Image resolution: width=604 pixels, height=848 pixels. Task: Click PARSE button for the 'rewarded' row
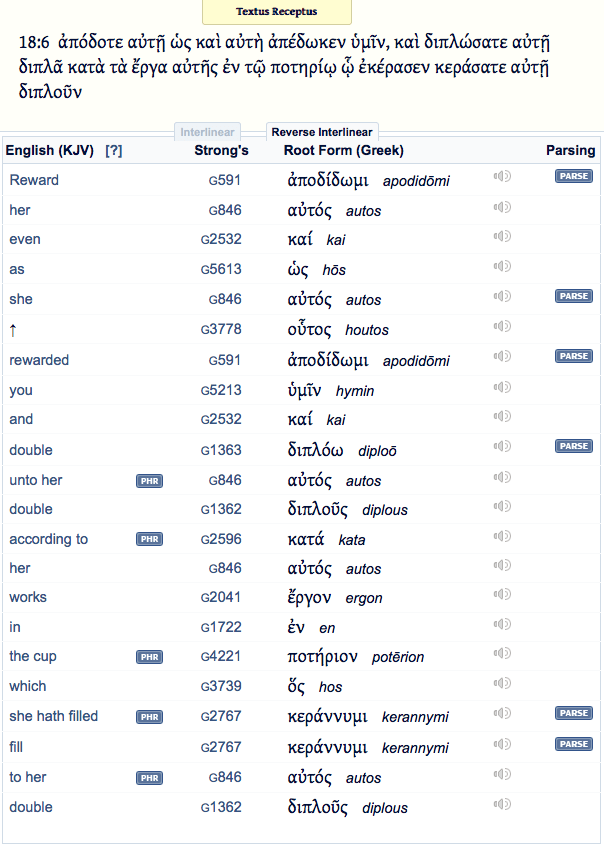(x=574, y=356)
